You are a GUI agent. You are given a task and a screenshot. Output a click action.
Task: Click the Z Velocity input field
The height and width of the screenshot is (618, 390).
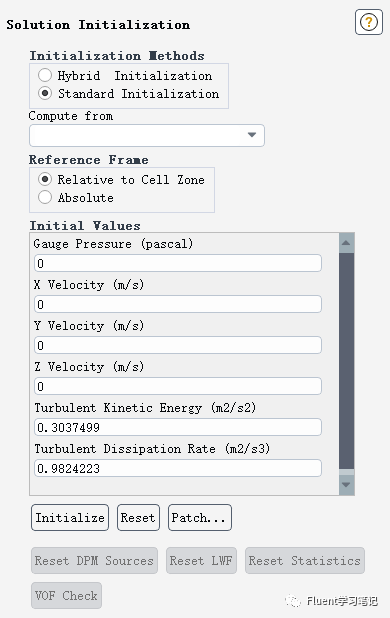tap(178, 386)
